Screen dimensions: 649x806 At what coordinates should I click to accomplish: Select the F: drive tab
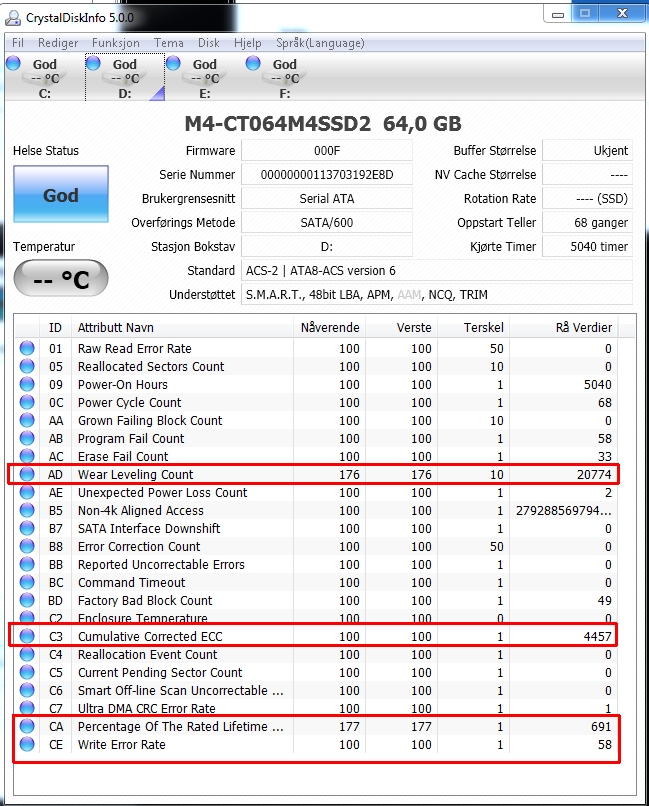coord(285,78)
